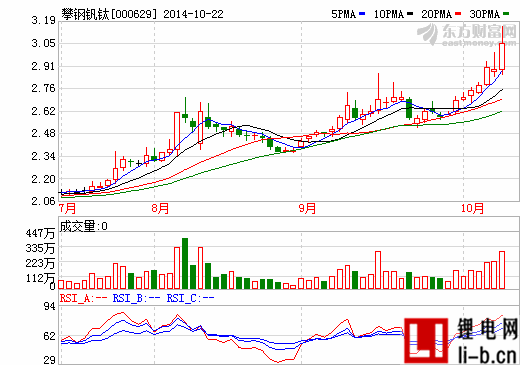
Task: Click the 94 RSI axis label
Action: pyautogui.click(x=49, y=306)
